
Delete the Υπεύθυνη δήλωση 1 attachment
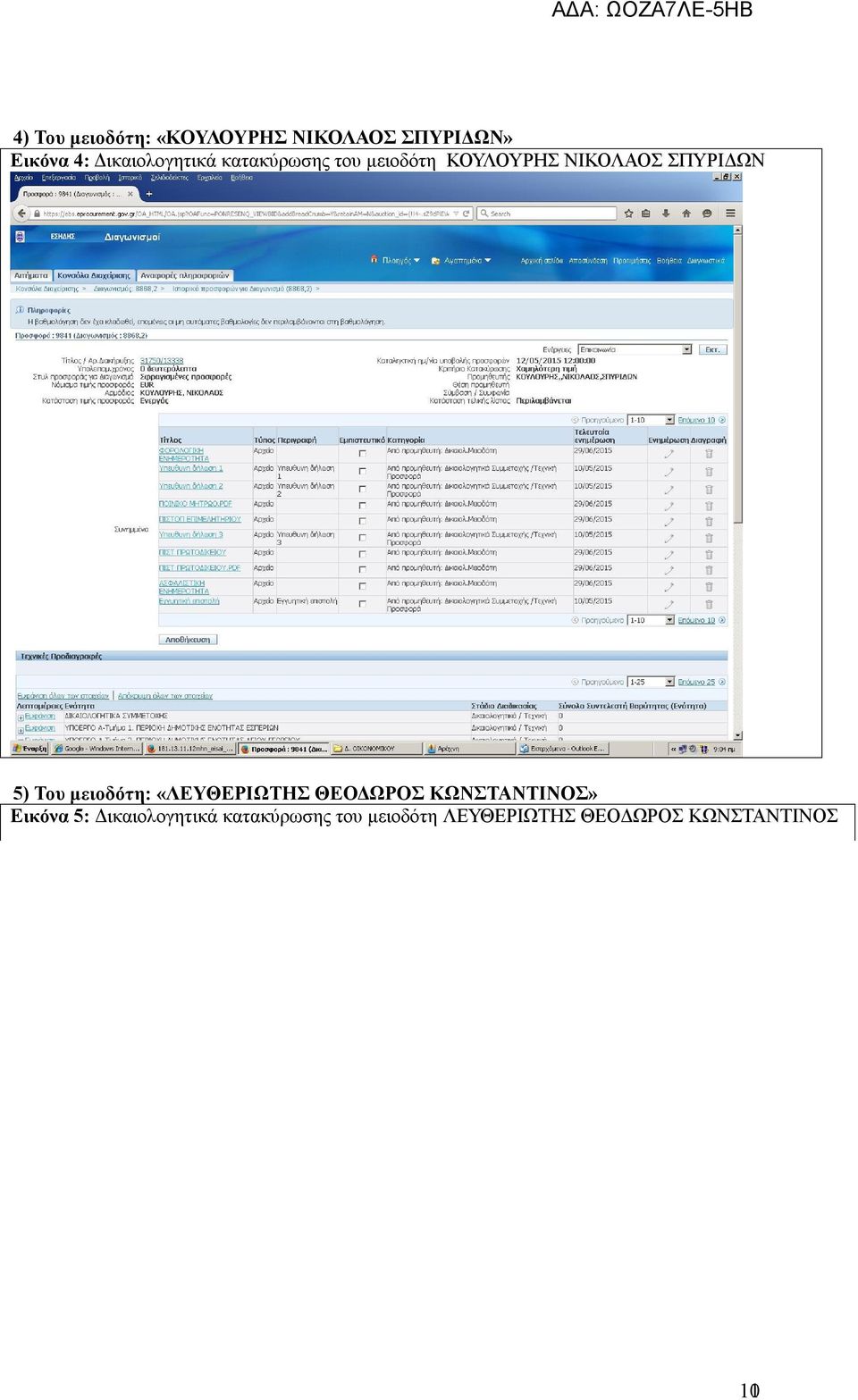click(x=709, y=472)
